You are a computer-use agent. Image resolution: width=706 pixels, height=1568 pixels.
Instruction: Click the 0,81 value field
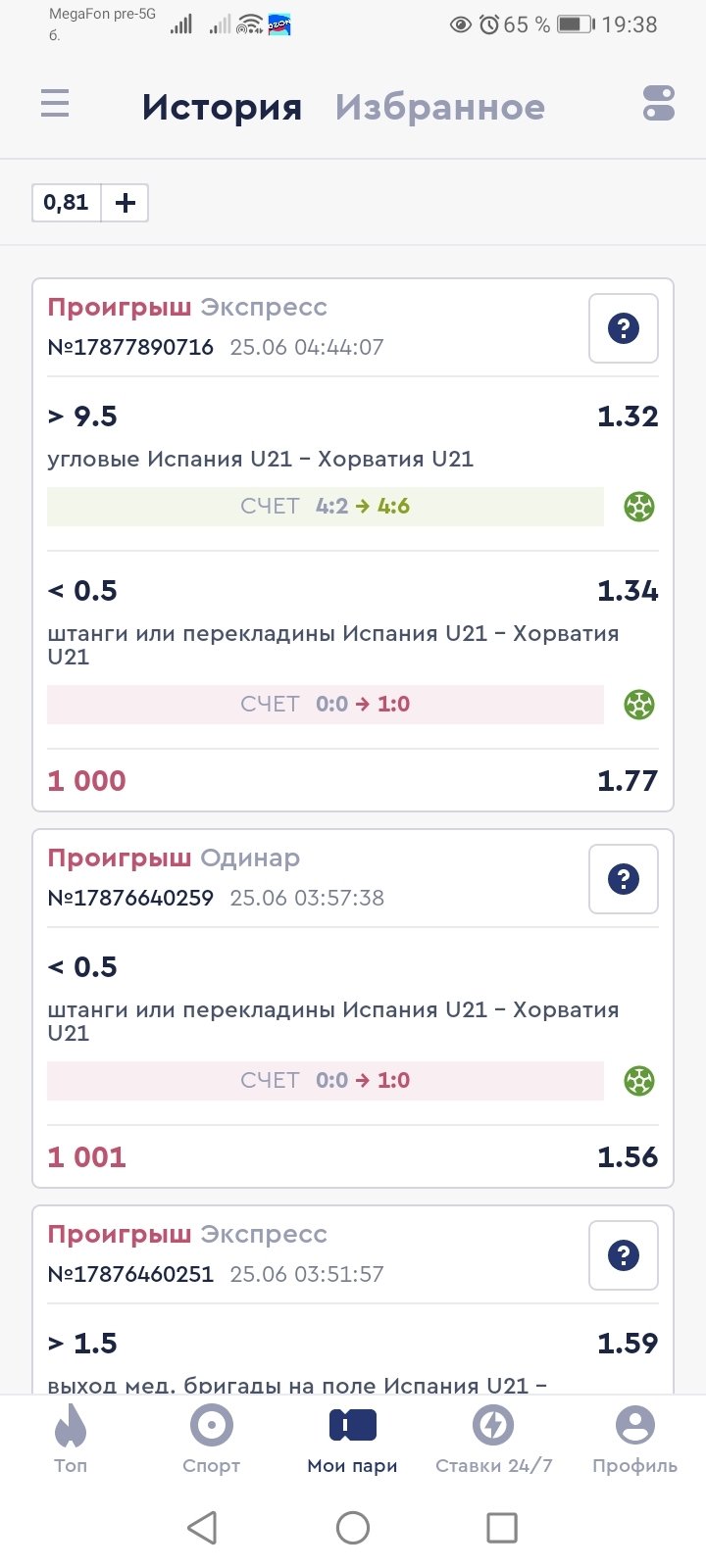click(x=67, y=203)
